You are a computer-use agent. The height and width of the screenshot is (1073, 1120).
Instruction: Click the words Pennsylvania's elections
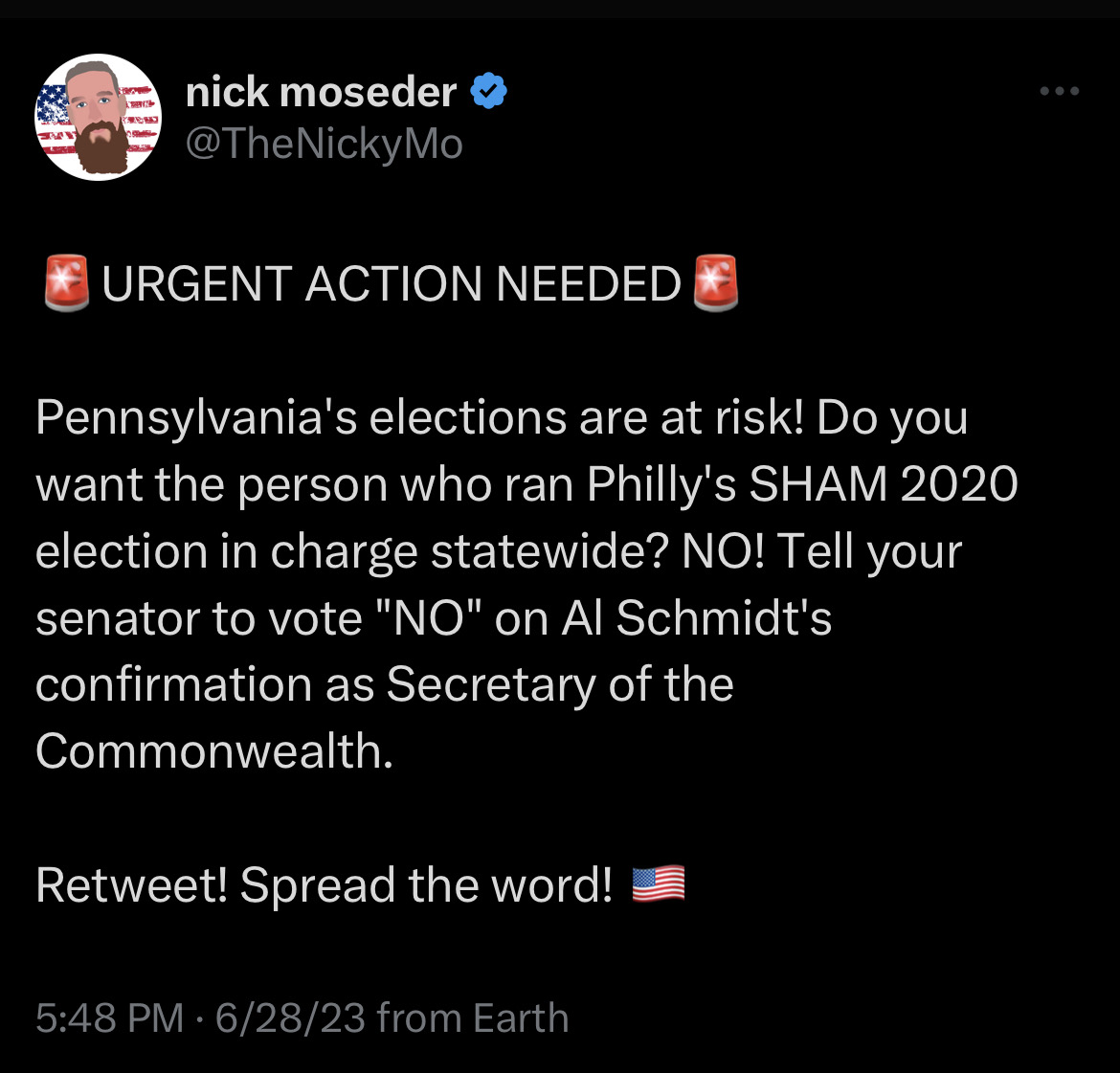tap(302, 417)
